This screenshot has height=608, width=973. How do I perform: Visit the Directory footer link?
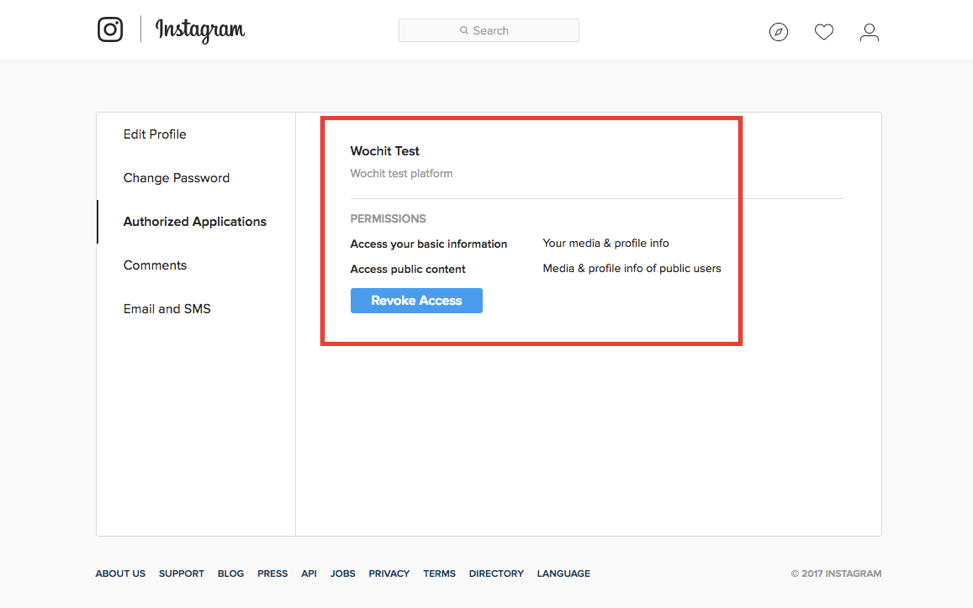point(496,573)
